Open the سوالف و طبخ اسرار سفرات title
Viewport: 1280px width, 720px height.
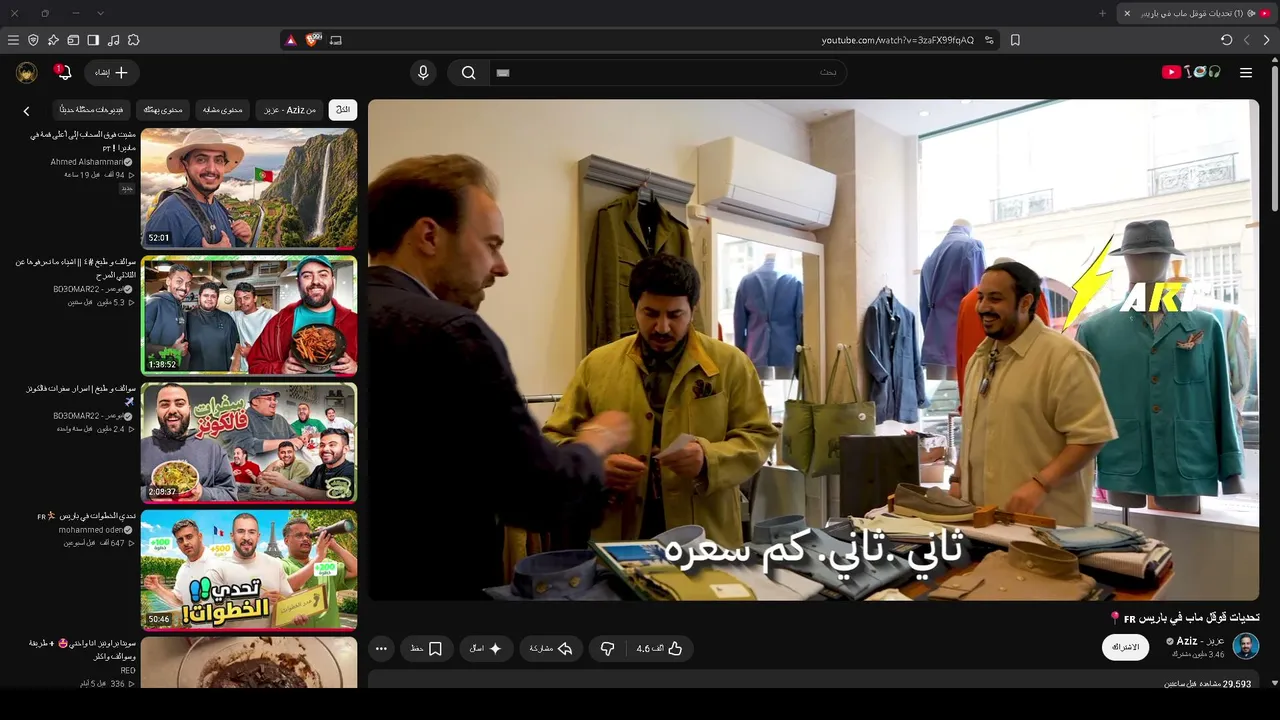pos(79,395)
